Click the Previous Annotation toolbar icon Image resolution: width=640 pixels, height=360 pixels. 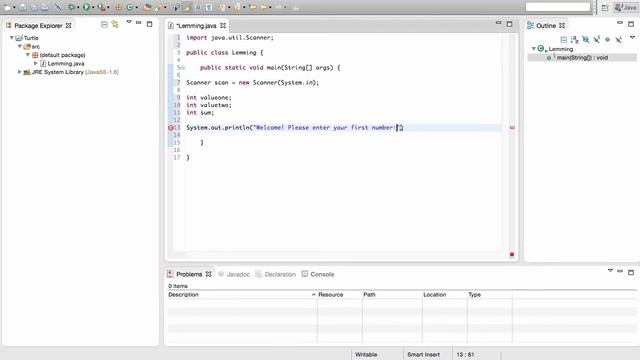pyautogui.click(x=236, y=7)
